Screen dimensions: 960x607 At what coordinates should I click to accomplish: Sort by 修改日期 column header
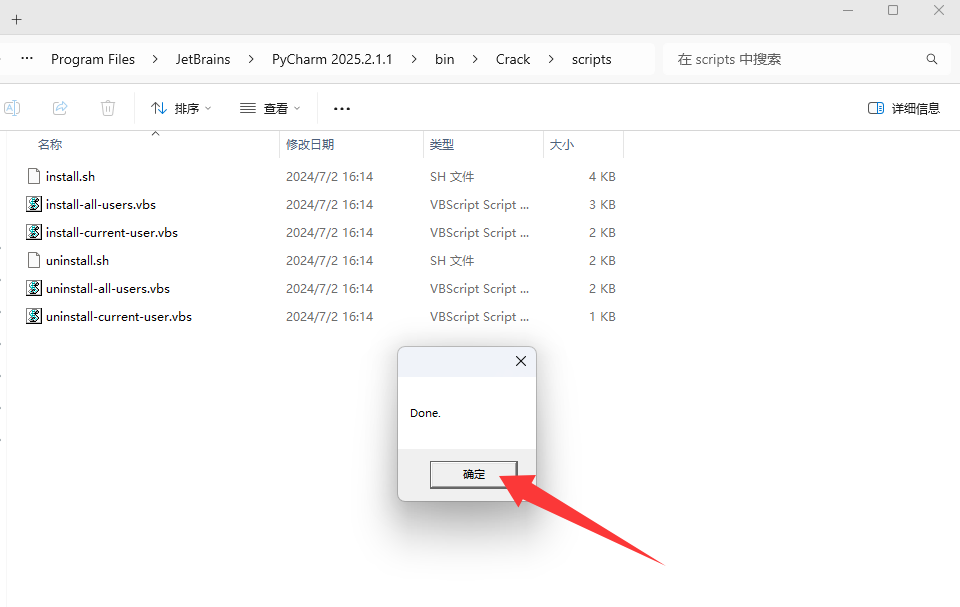(310, 145)
